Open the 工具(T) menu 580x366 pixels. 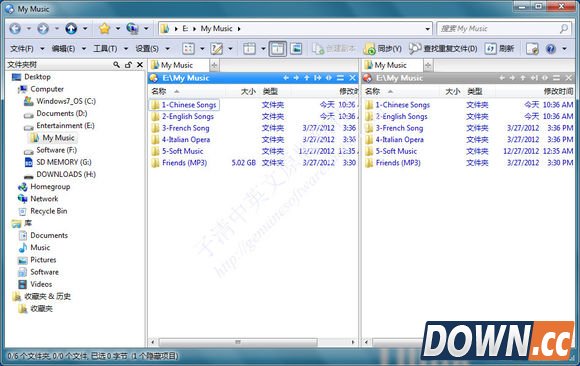(105, 48)
